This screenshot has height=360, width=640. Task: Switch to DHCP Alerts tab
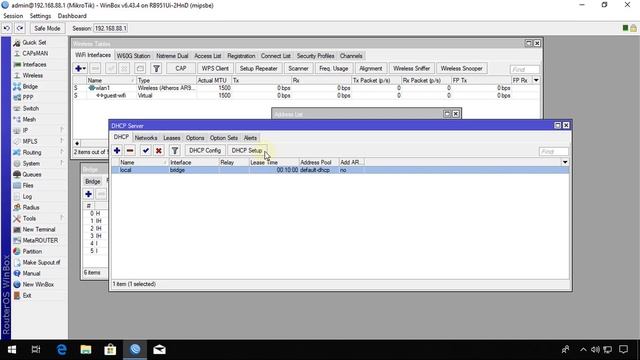250,138
